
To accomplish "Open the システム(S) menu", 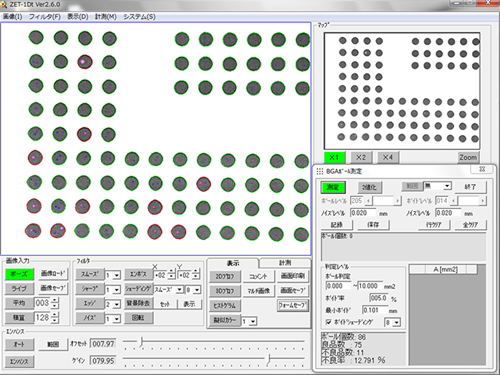I will pos(139,17).
